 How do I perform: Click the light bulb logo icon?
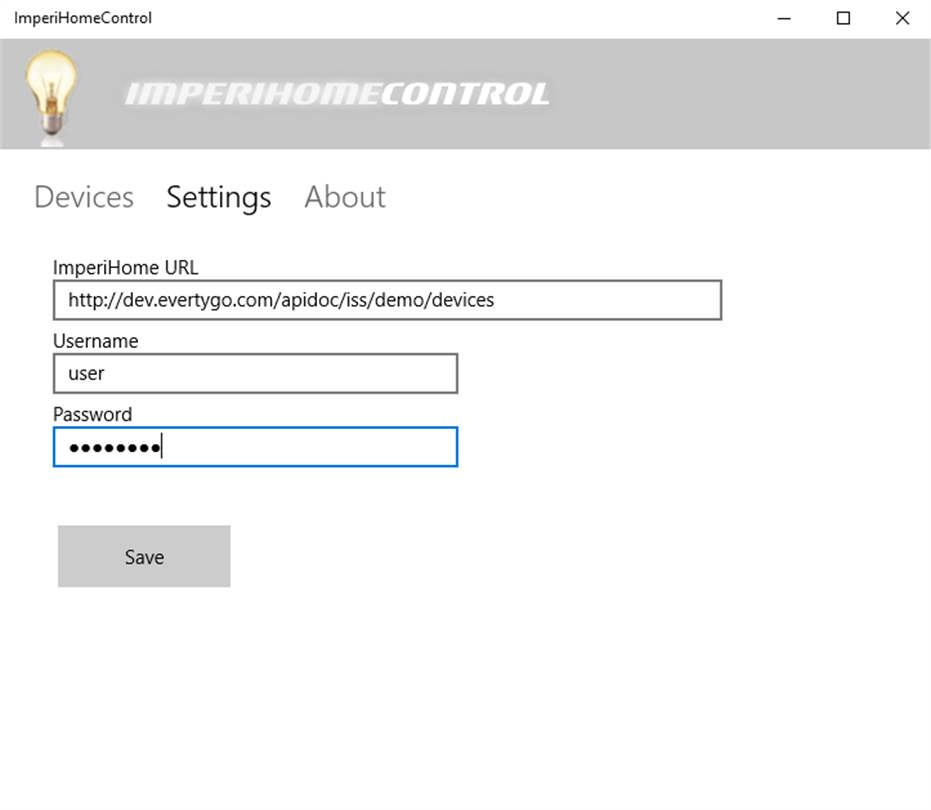tap(52, 96)
